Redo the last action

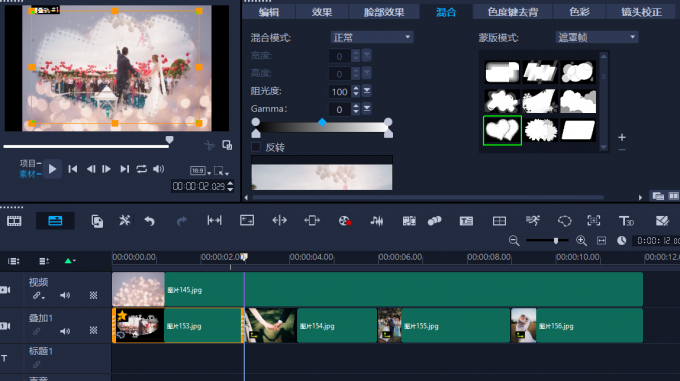(182, 221)
